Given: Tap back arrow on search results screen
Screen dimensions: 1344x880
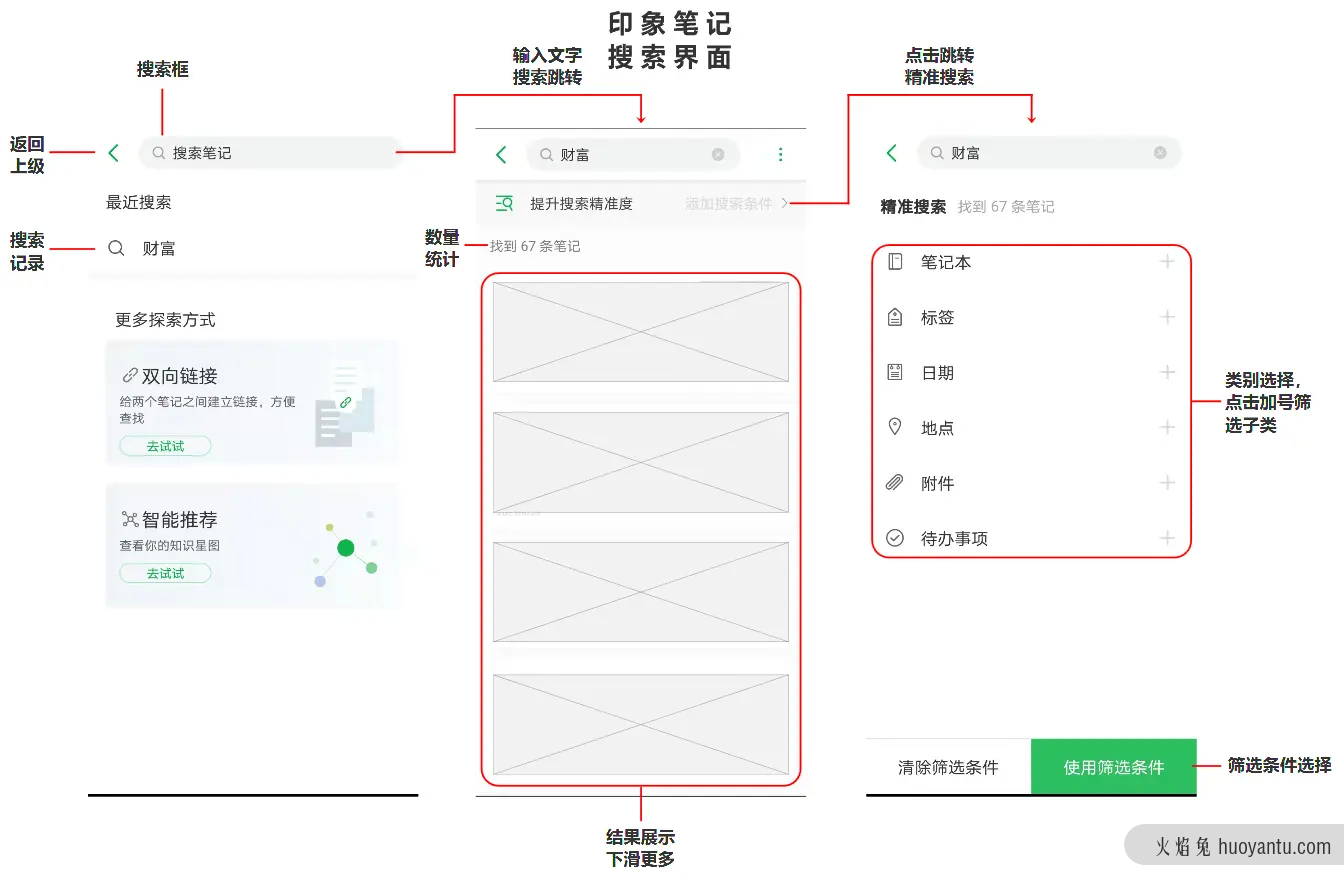Looking at the screenshot, I should click(501, 154).
